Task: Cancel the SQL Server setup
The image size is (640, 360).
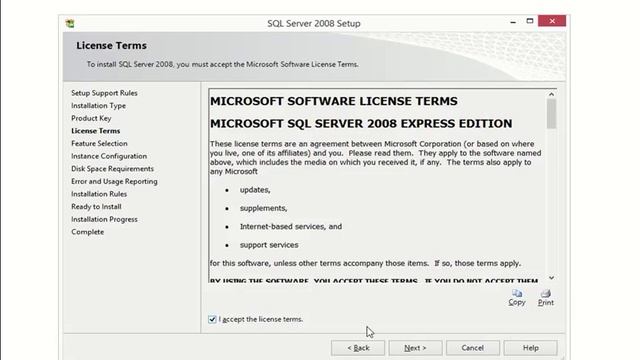Action: [473, 348]
